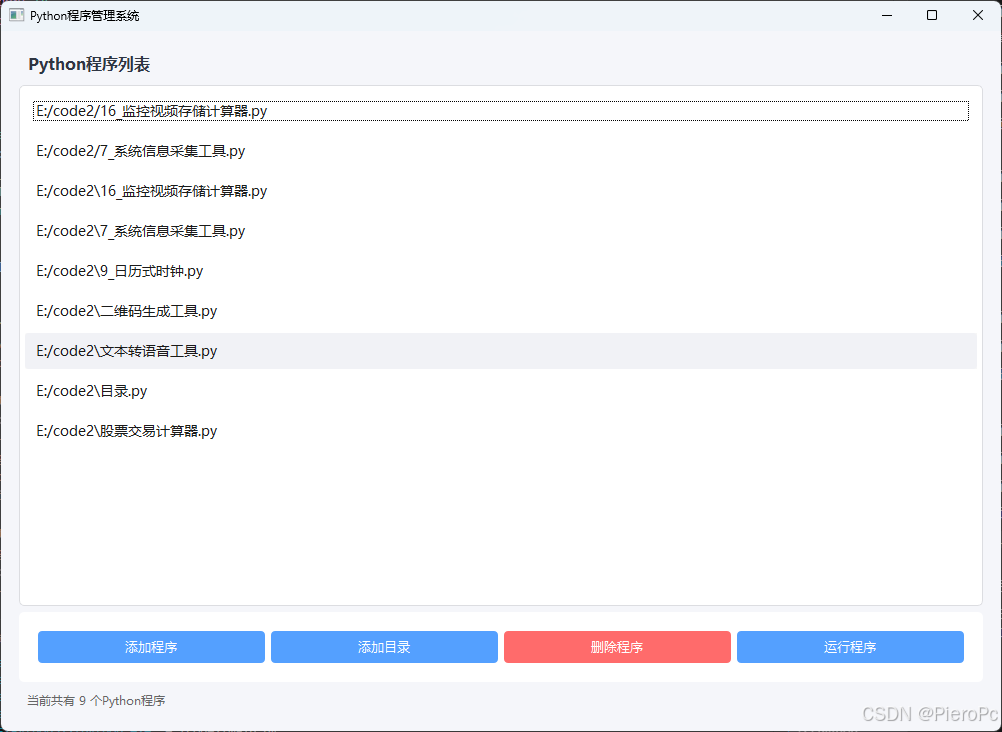Click the red 删除程序 delete button

coord(617,647)
